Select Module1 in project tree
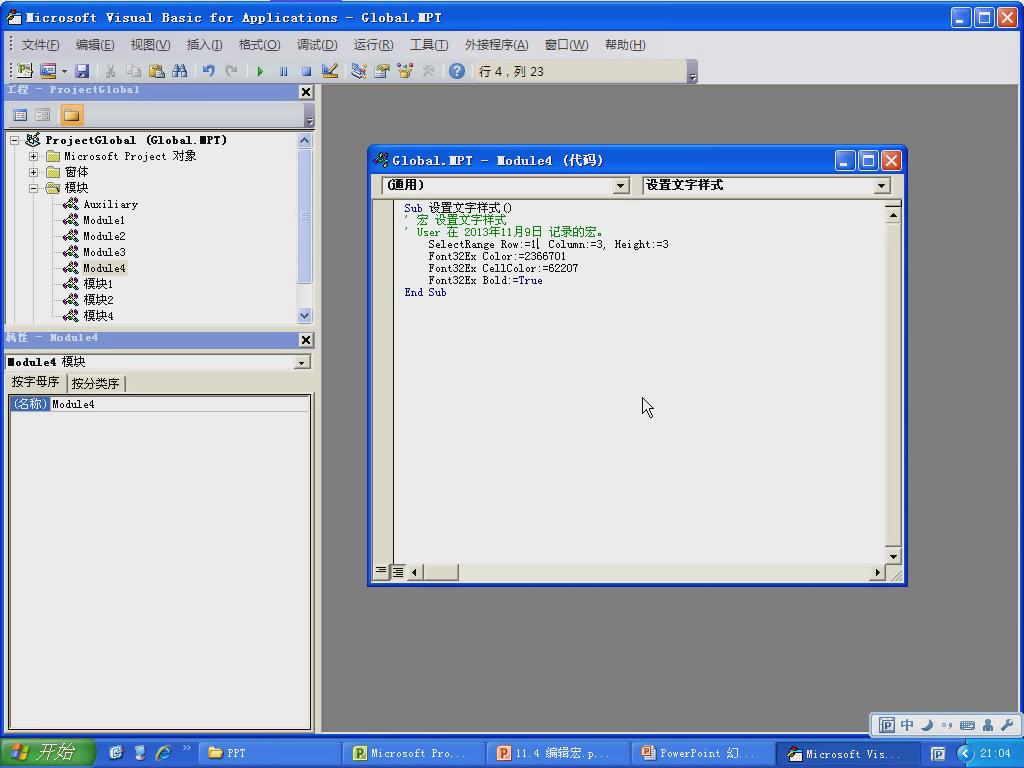Screen dimensions: 1024x768 click(103, 220)
